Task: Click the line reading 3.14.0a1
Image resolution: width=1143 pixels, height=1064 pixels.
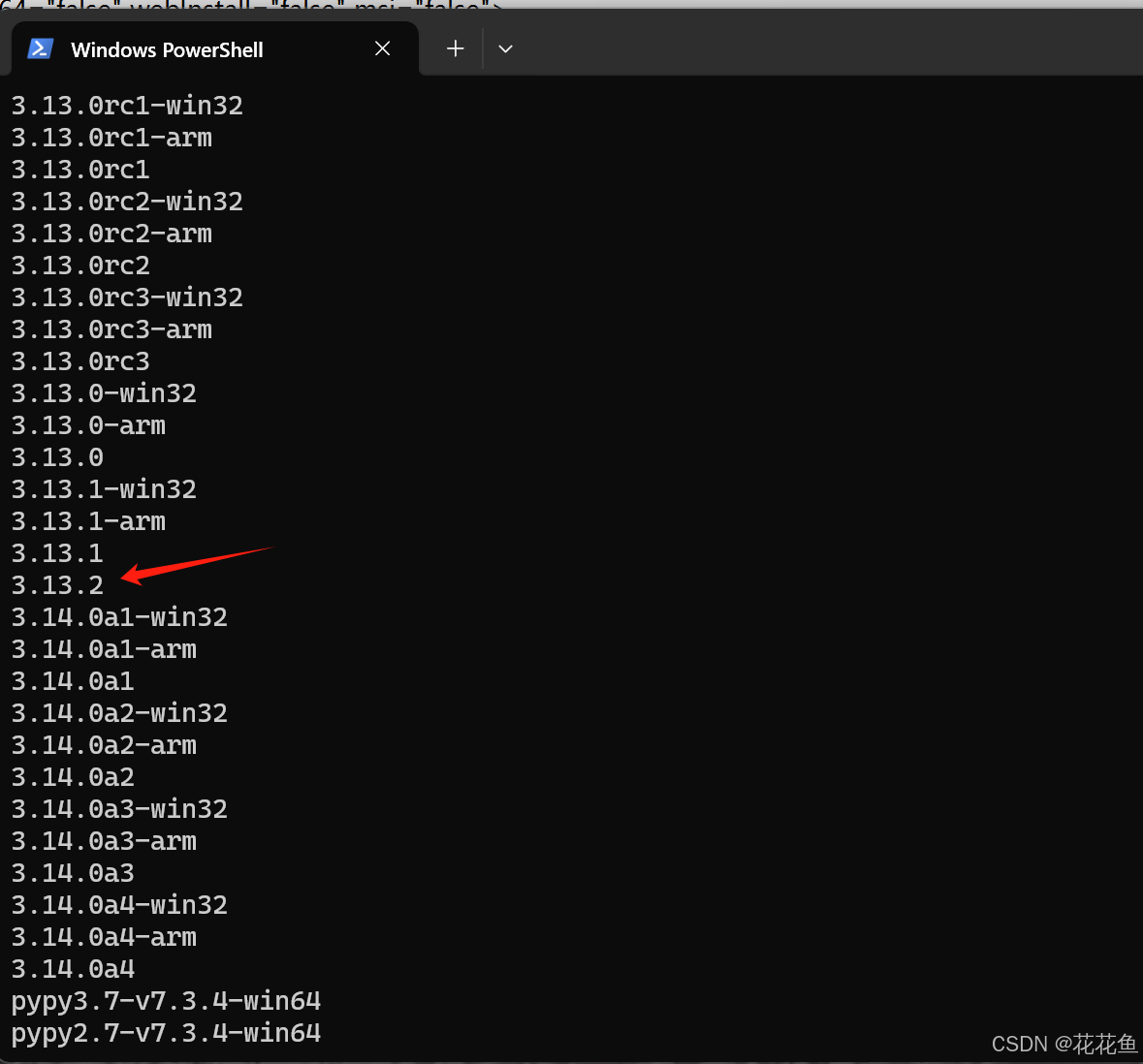Action: click(x=72, y=682)
